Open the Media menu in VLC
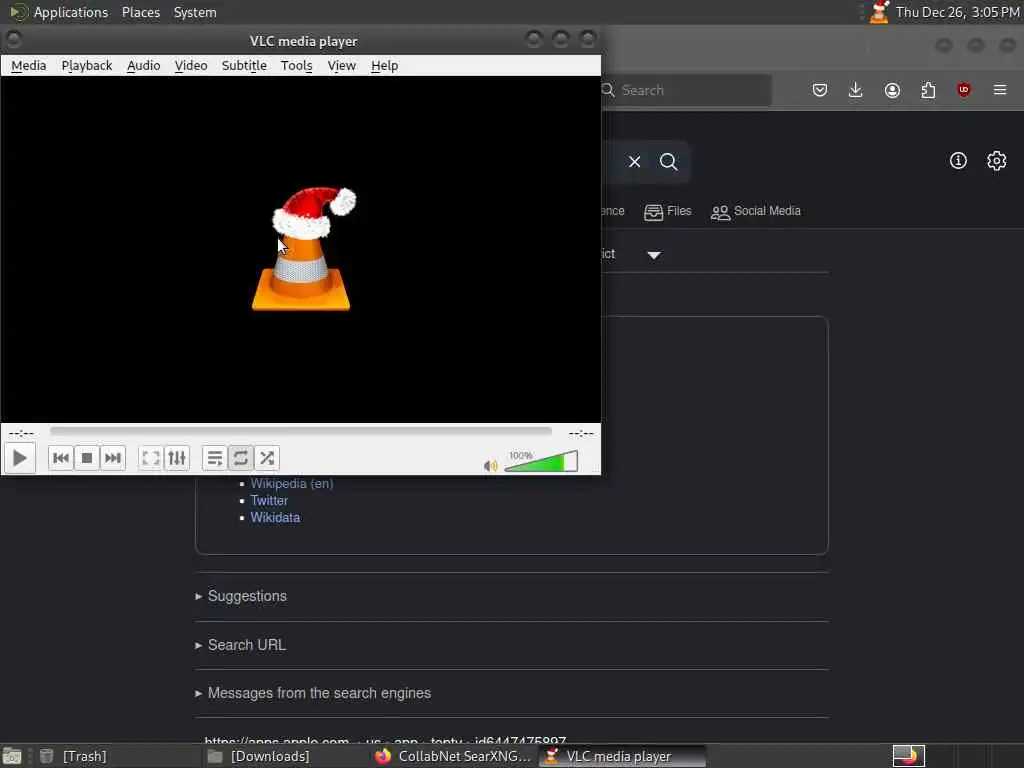Image resolution: width=1024 pixels, height=768 pixels. [x=29, y=65]
